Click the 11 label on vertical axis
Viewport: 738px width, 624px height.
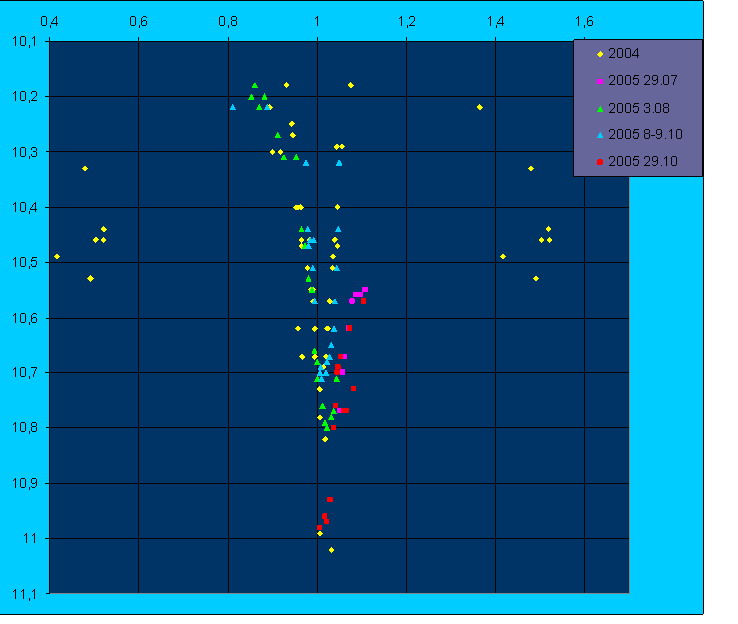pyautogui.click(x=30, y=538)
